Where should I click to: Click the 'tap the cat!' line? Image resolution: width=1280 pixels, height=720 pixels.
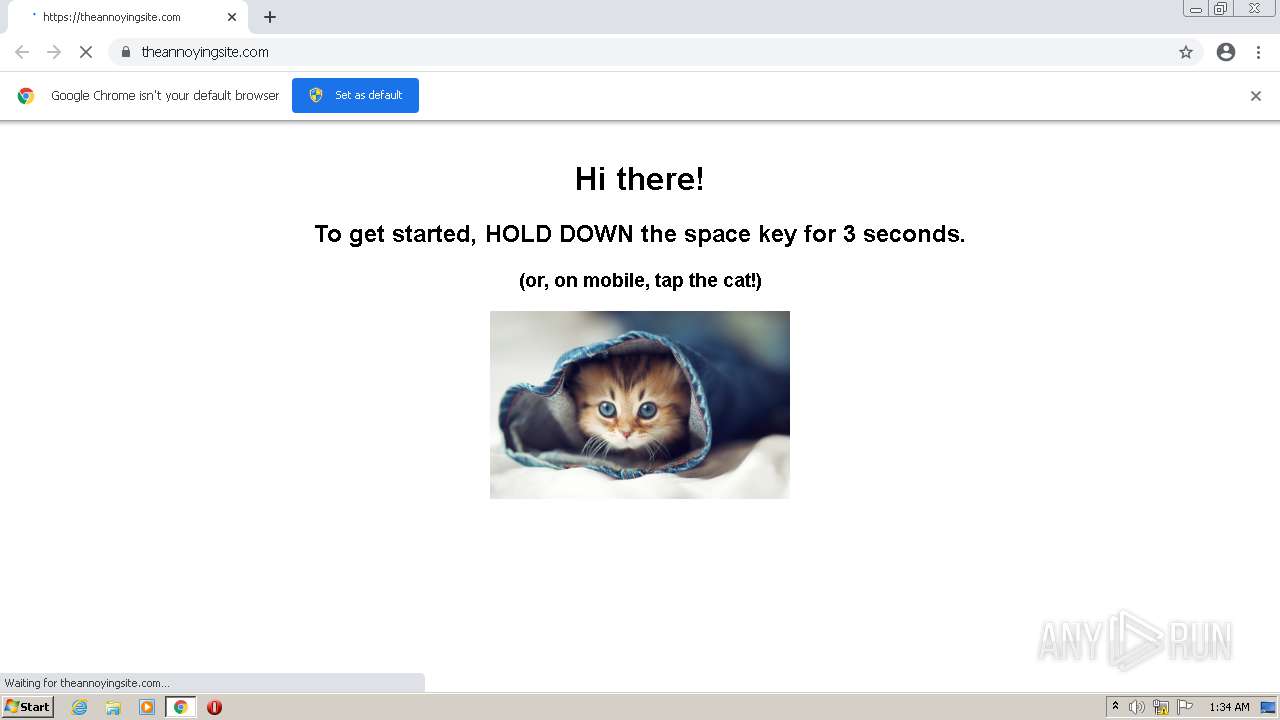point(640,280)
